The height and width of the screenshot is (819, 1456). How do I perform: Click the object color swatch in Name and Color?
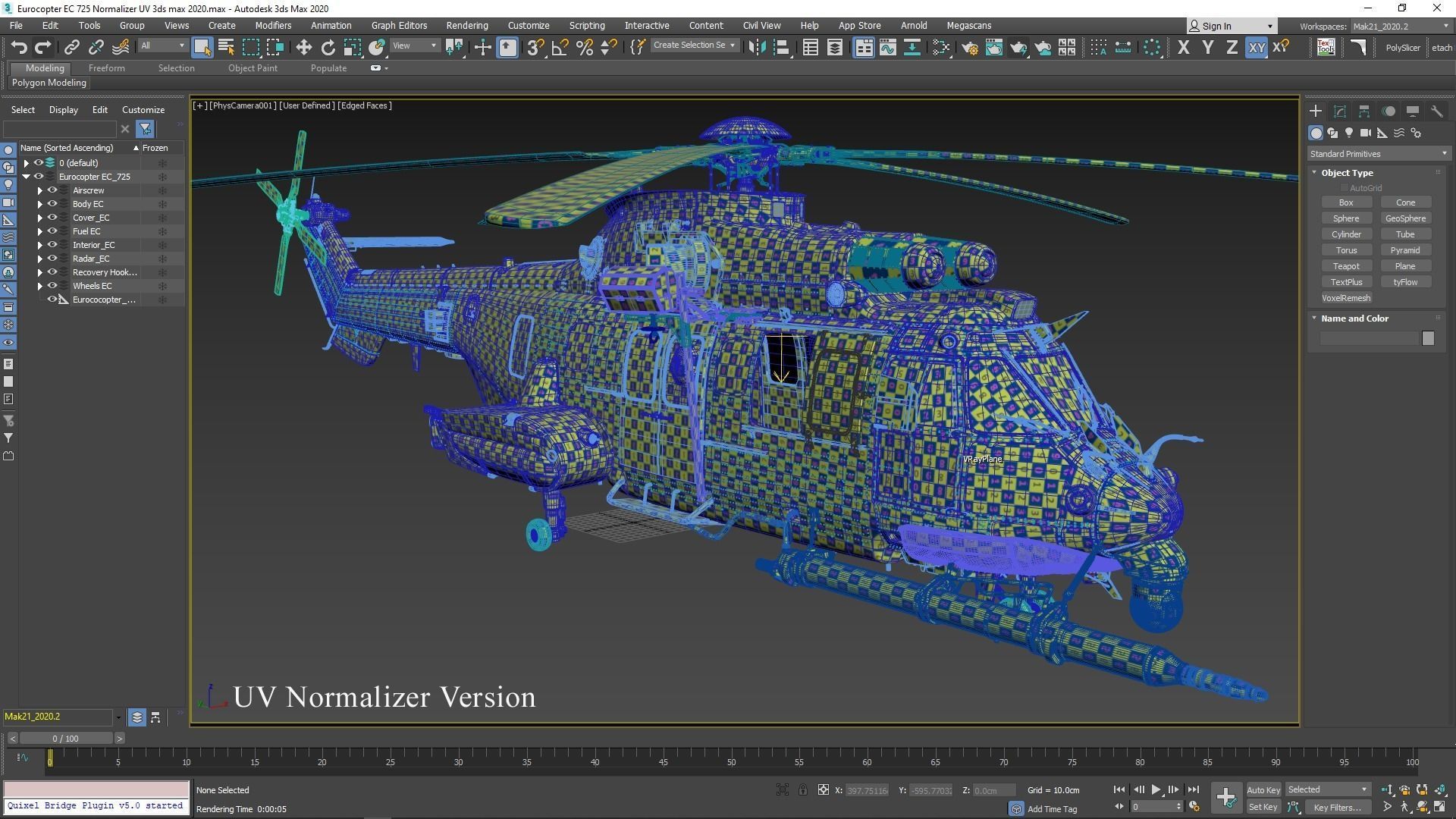click(1428, 338)
